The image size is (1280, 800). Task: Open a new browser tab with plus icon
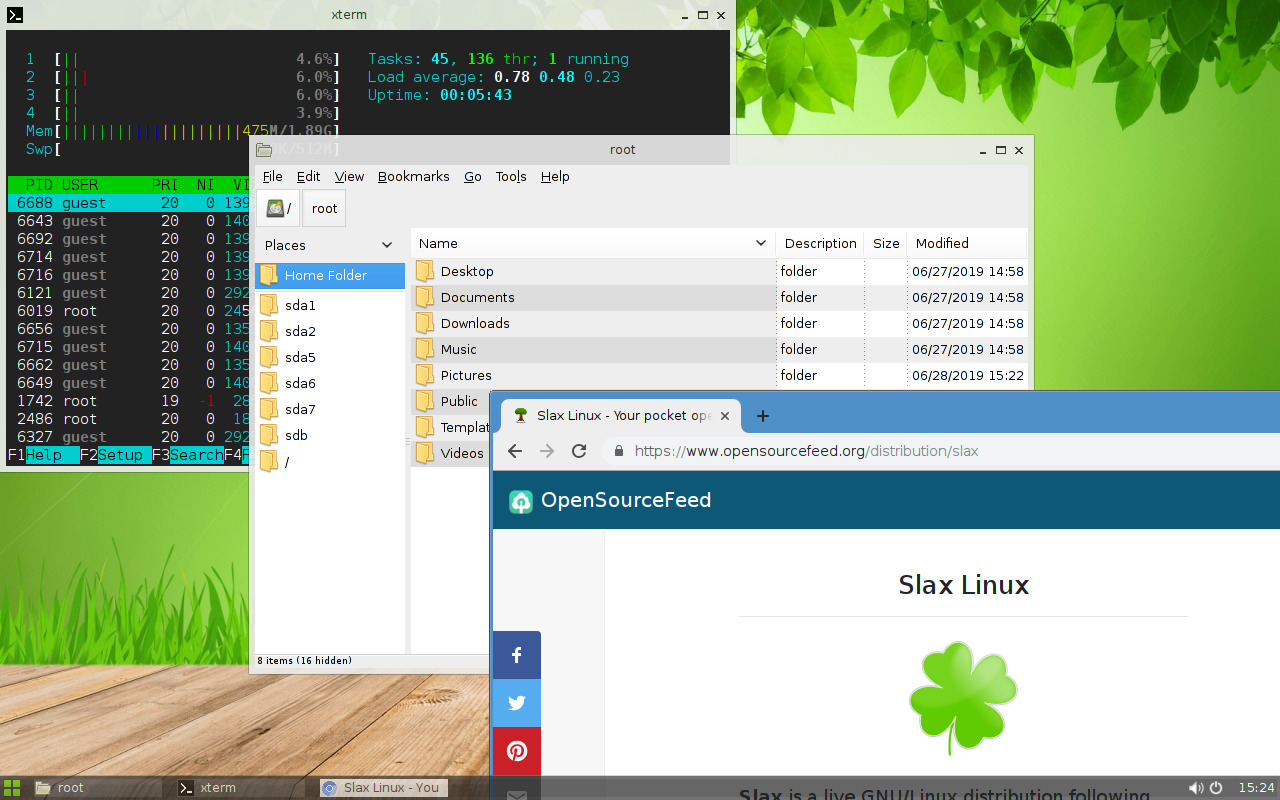(x=763, y=416)
